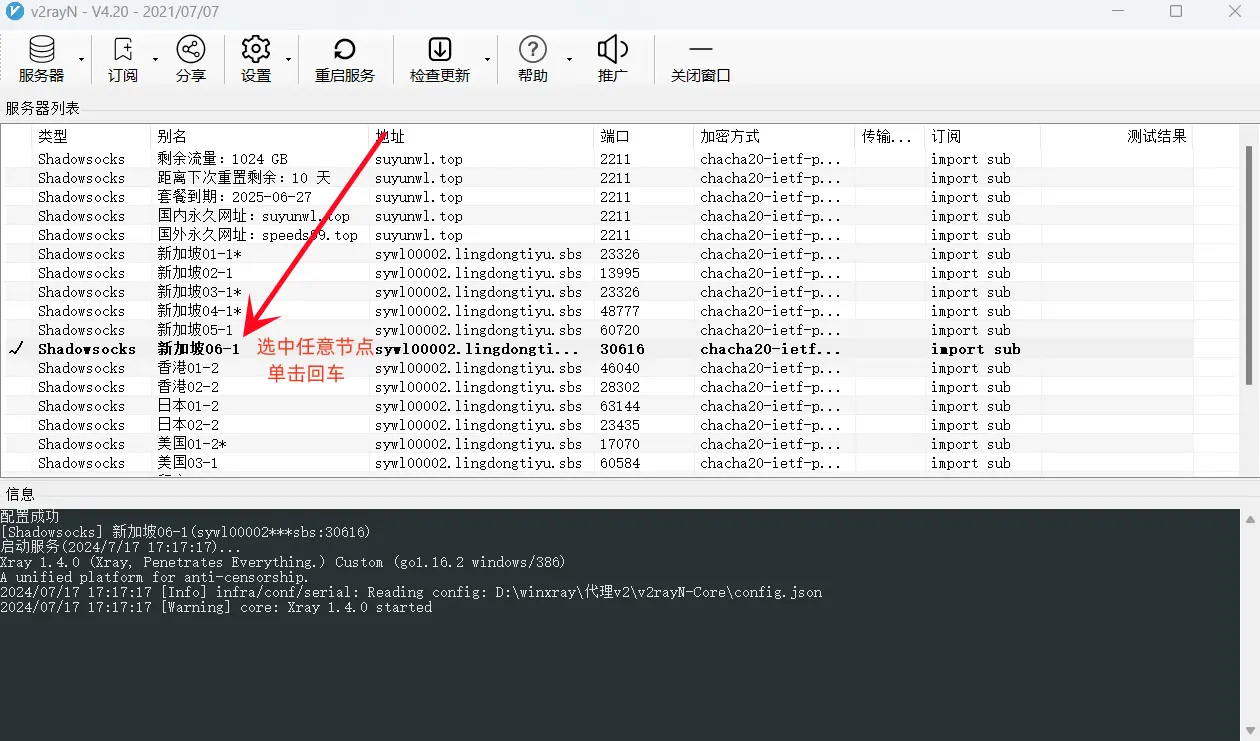Click the server list vertical scrollbar
This screenshot has width=1260, height=741.
(x=1250, y=265)
